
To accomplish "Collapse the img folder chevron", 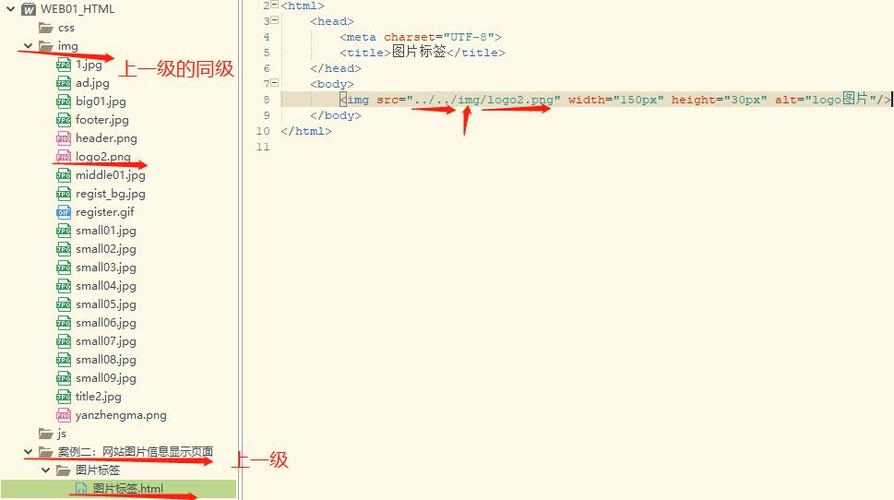I will (28, 46).
